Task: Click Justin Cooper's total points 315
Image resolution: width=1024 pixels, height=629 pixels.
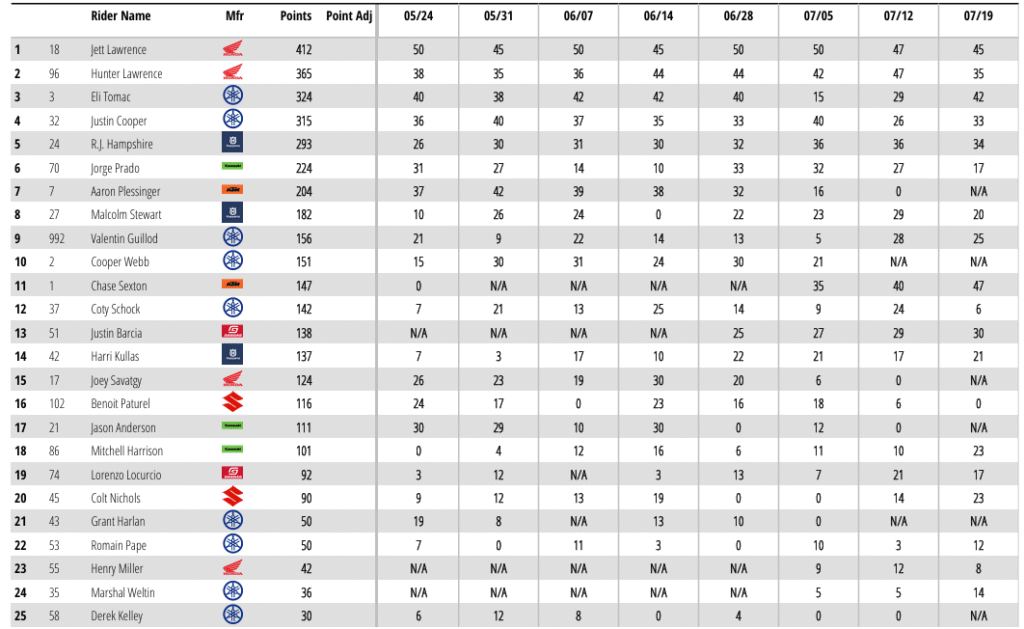Action: [304, 121]
